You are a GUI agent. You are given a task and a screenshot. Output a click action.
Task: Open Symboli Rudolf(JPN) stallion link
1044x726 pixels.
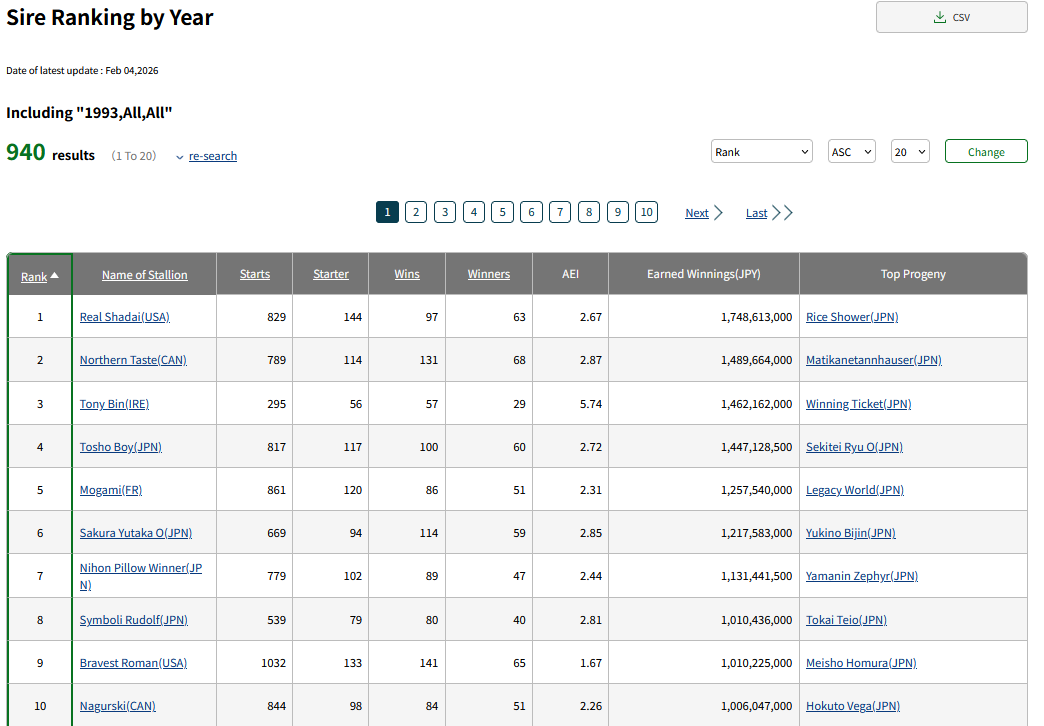[x=134, y=620]
